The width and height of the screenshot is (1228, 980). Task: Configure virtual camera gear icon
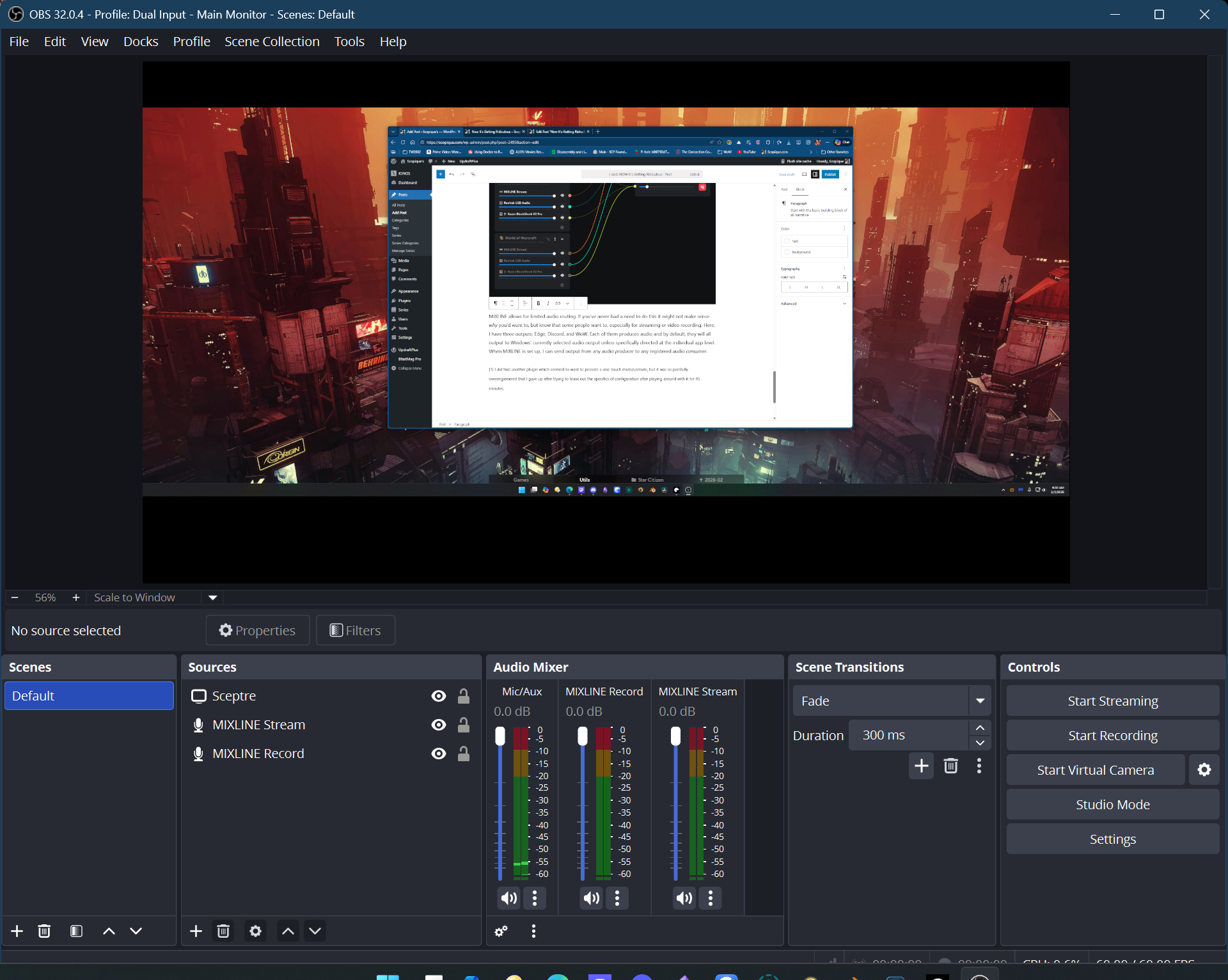1204,770
